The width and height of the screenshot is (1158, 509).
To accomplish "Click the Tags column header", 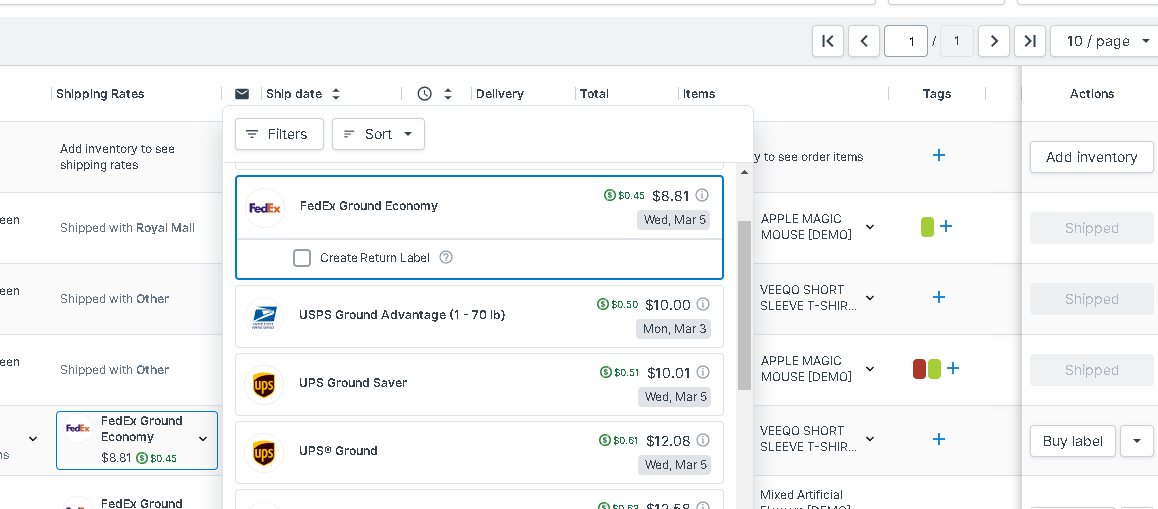I will [x=936, y=94].
